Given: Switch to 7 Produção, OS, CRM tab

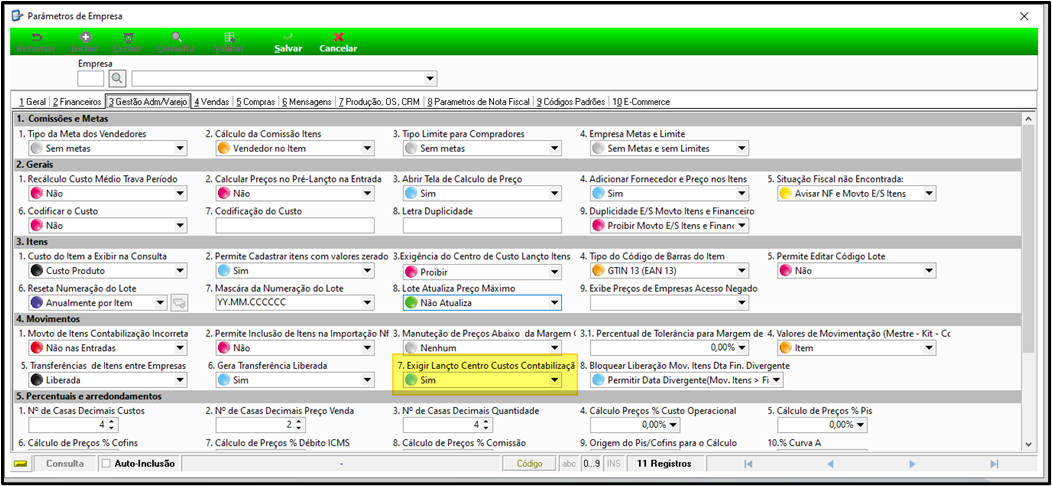Looking at the screenshot, I should point(379,102).
